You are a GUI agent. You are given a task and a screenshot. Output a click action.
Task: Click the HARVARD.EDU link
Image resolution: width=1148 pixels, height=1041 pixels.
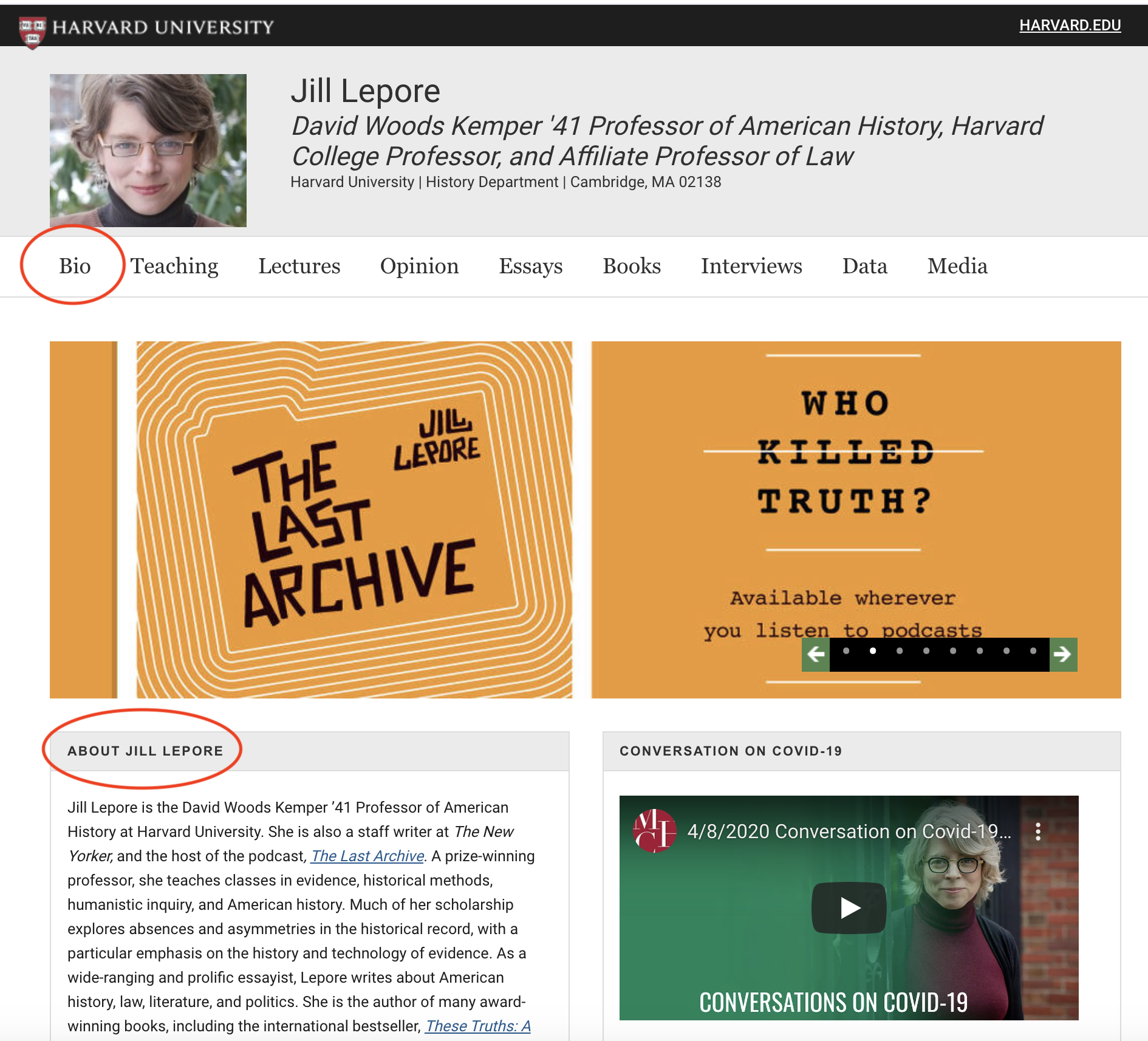tap(1070, 26)
